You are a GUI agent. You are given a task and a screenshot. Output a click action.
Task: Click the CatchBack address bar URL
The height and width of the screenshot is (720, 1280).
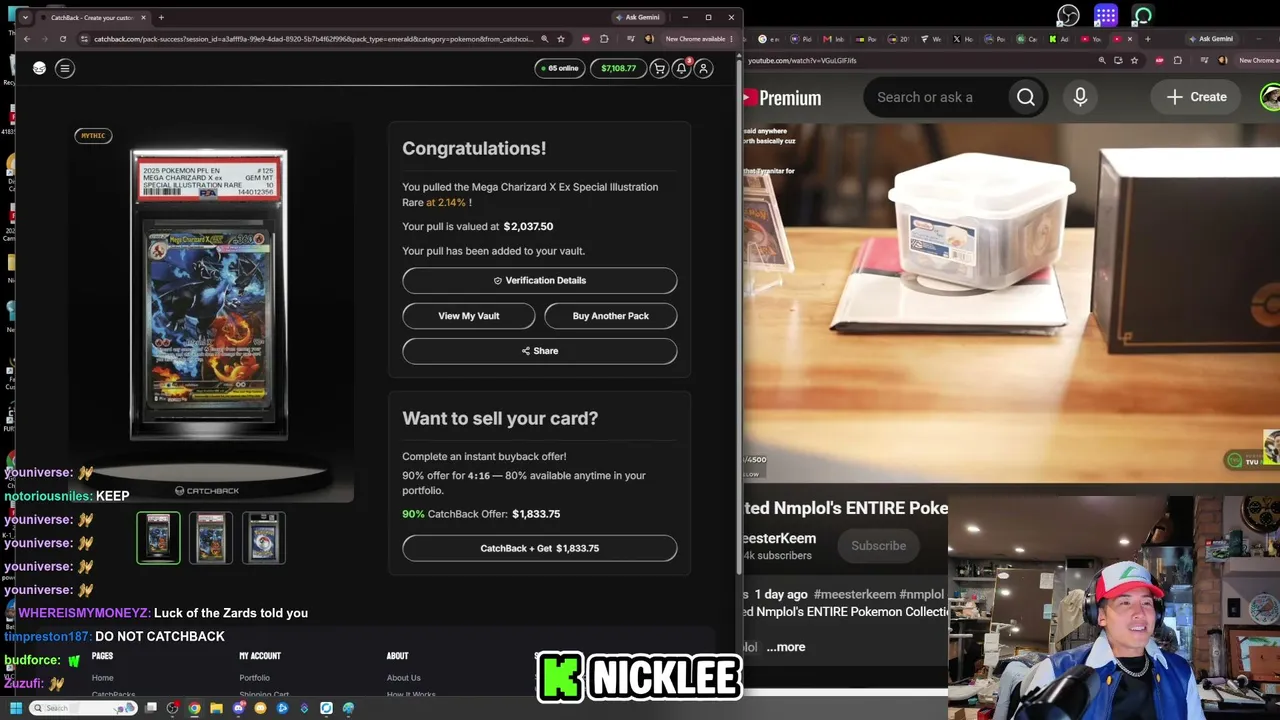(x=313, y=39)
